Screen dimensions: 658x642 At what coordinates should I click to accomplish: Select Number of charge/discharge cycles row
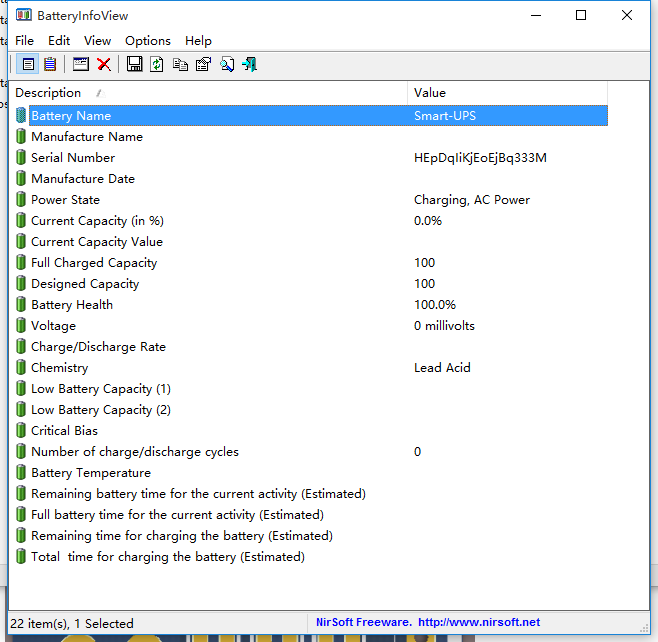311,451
